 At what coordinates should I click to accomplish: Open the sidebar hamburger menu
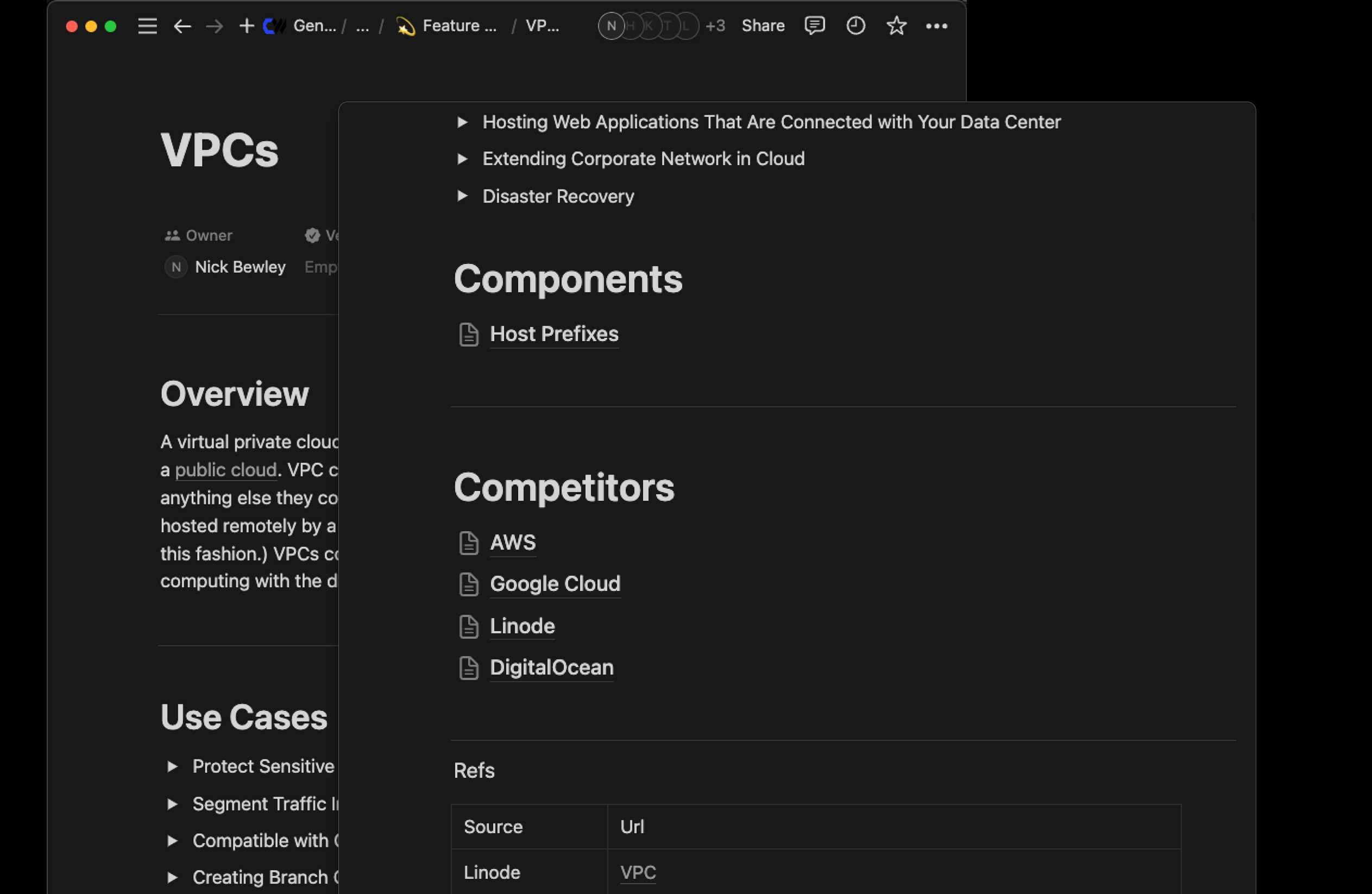(148, 26)
